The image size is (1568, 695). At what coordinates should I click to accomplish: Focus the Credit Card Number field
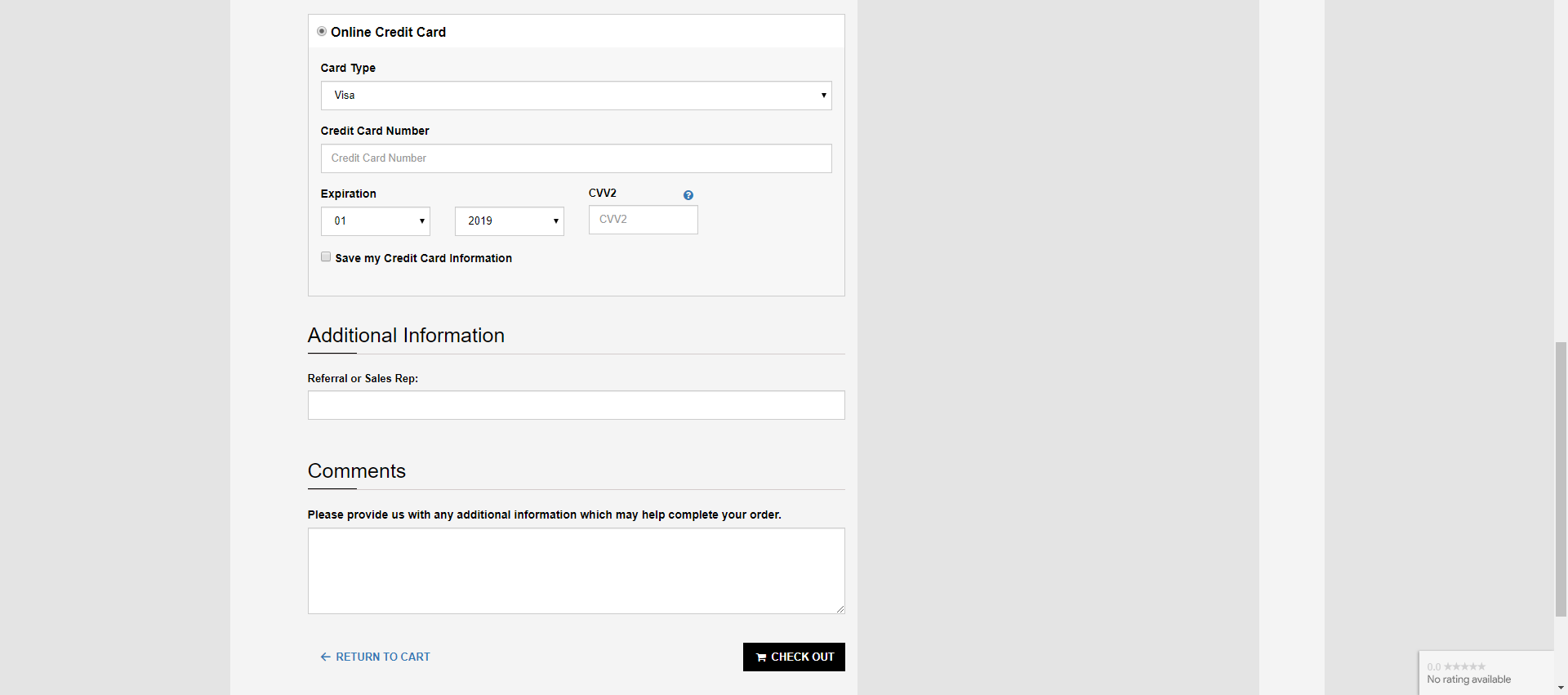576,158
